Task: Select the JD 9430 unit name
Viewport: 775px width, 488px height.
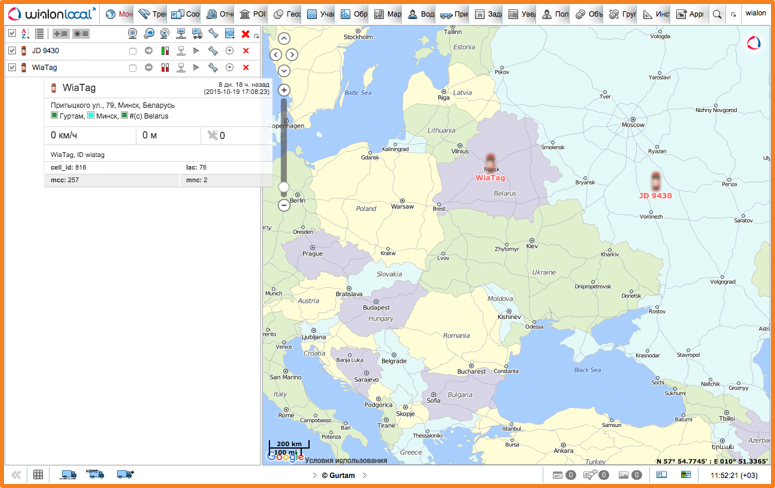Action: (x=45, y=50)
